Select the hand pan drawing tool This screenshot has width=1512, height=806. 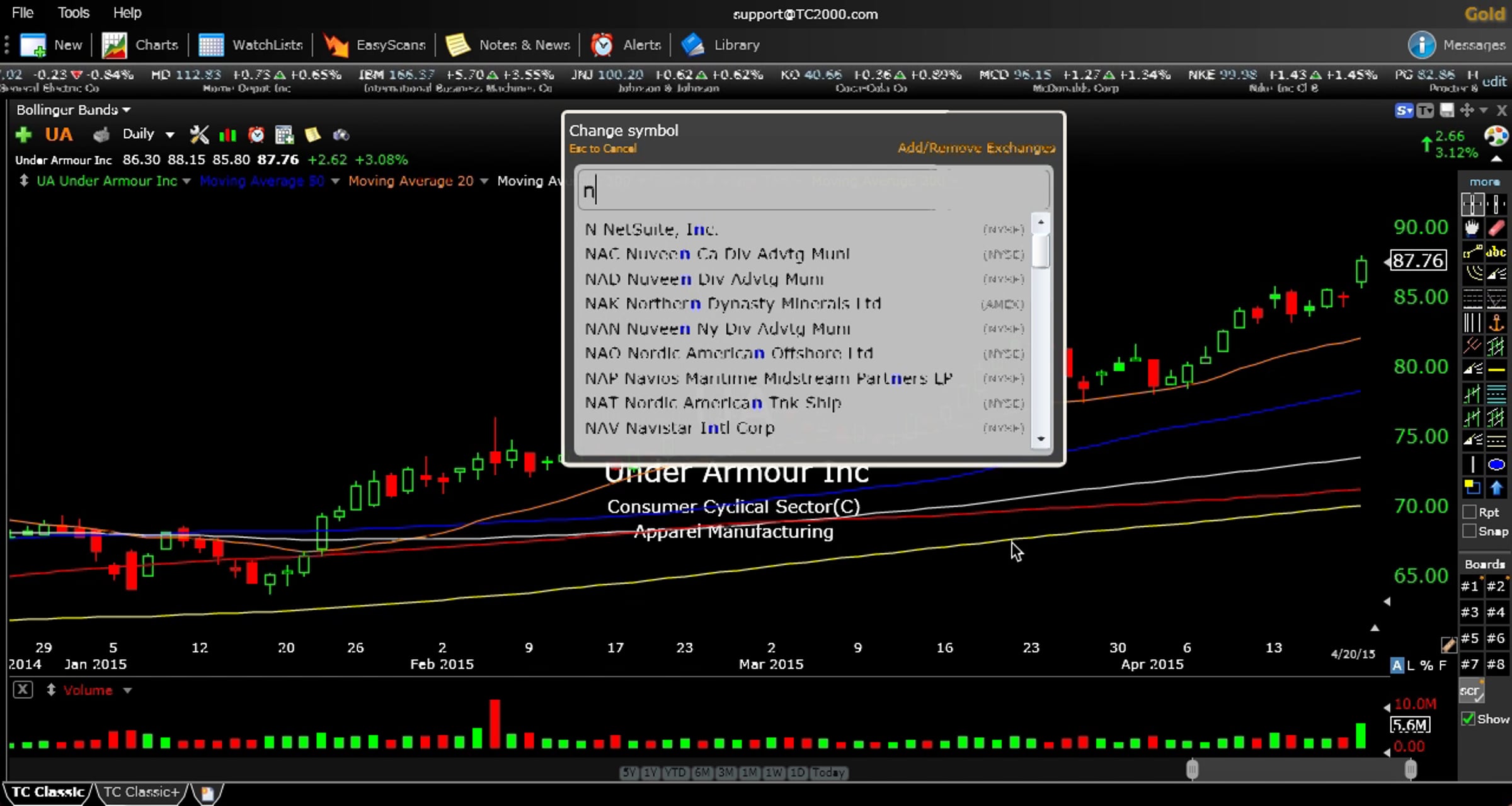pyautogui.click(x=1472, y=227)
